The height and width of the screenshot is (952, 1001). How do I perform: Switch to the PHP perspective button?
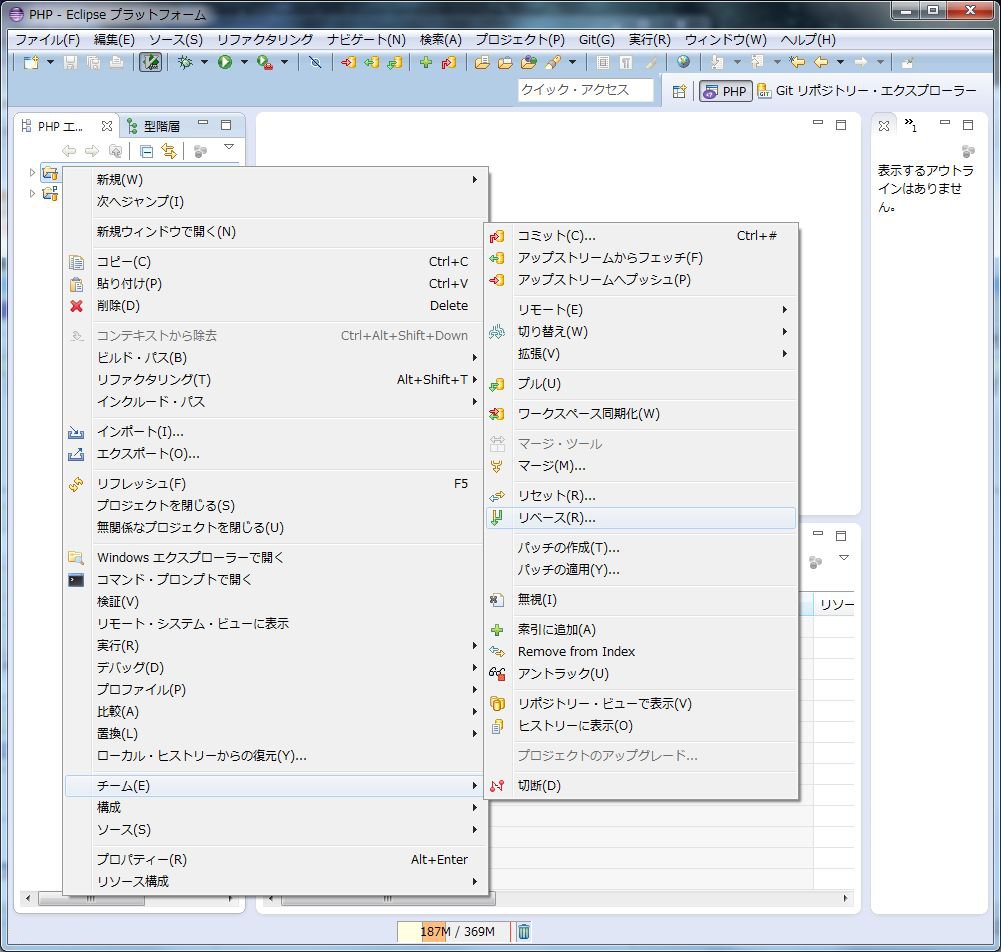pyautogui.click(x=726, y=91)
